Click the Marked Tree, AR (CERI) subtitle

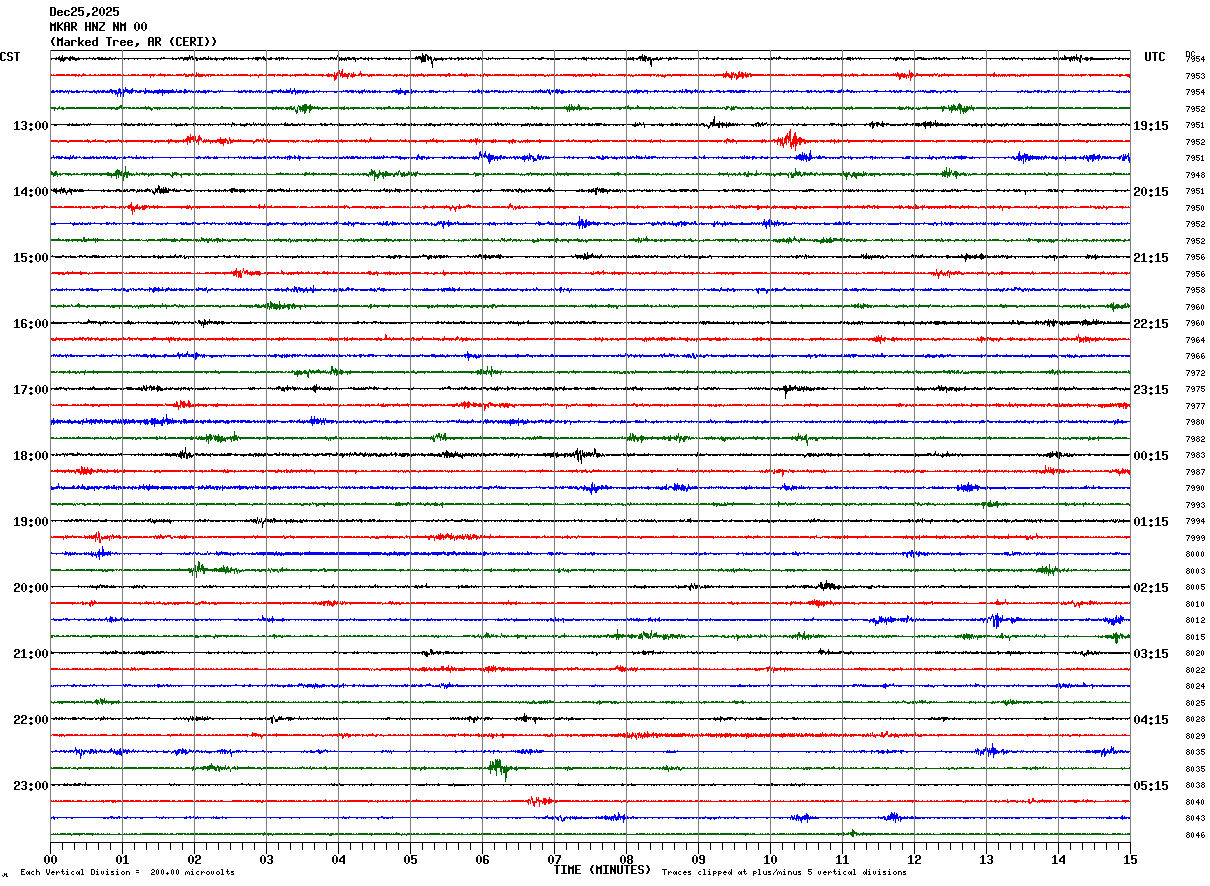tap(133, 42)
